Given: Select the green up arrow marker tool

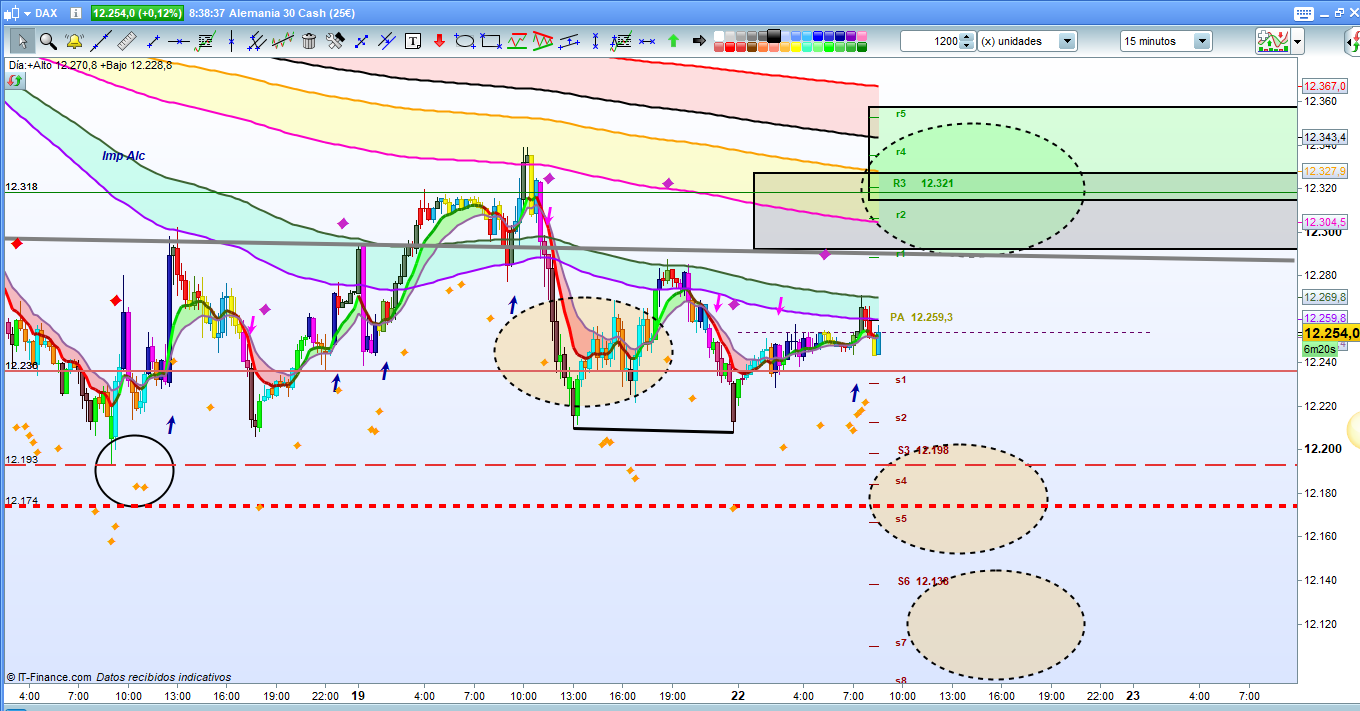Looking at the screenshot, I should tap(673, 41).
